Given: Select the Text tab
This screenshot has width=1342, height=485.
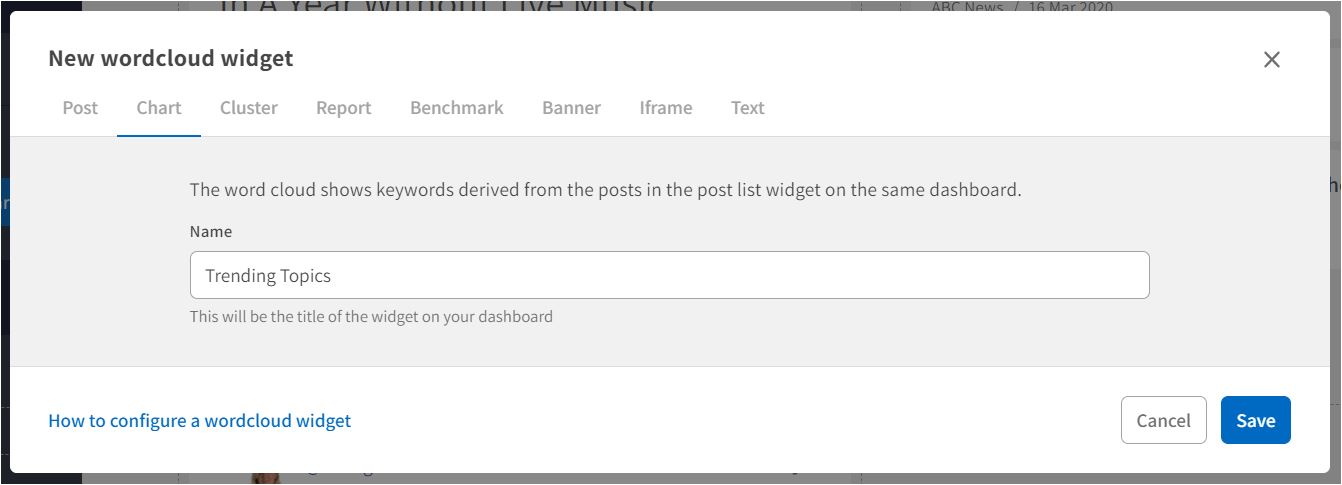Looking at the screenshot, I should click(747, 108).
